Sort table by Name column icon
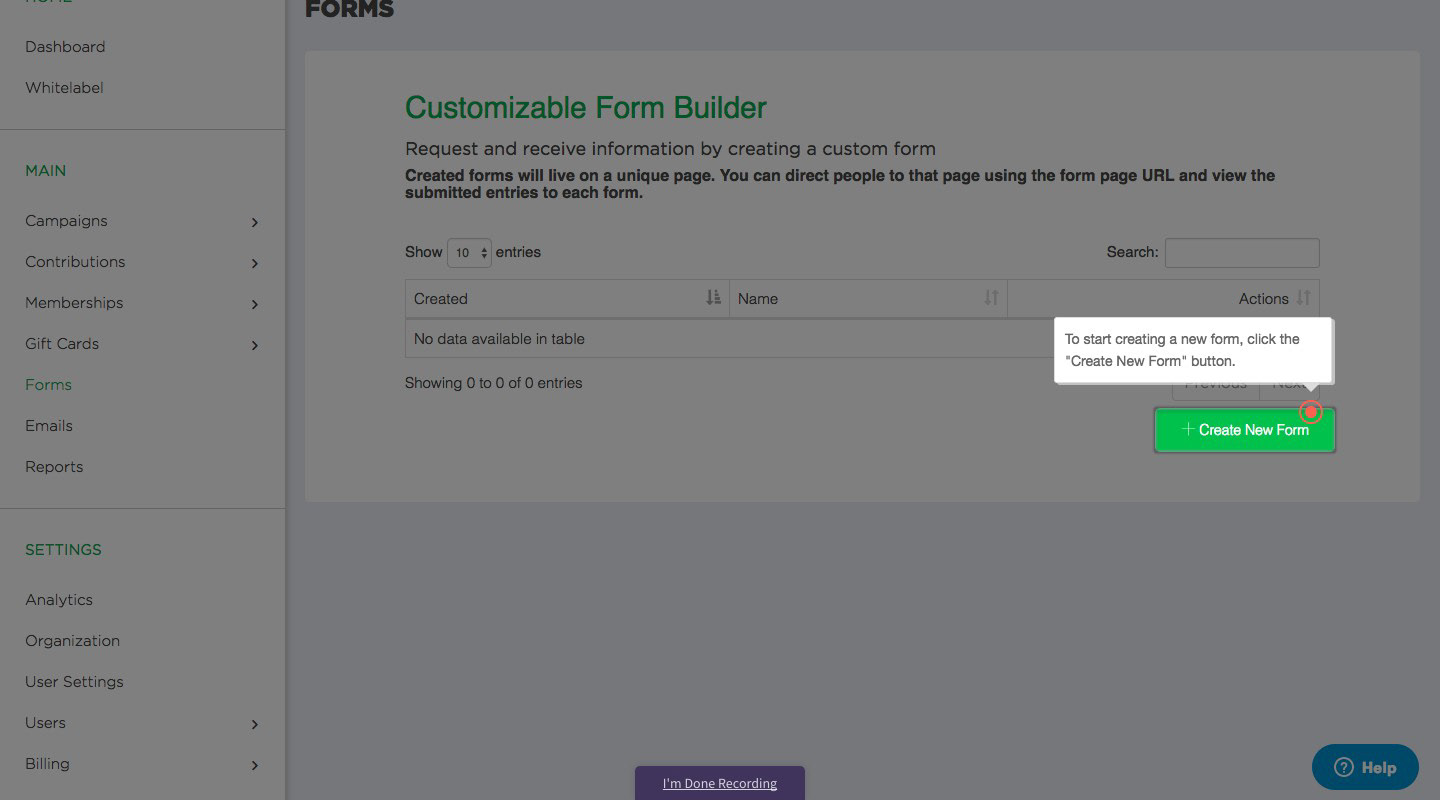The image size is (1440, 800). (991, 298)
